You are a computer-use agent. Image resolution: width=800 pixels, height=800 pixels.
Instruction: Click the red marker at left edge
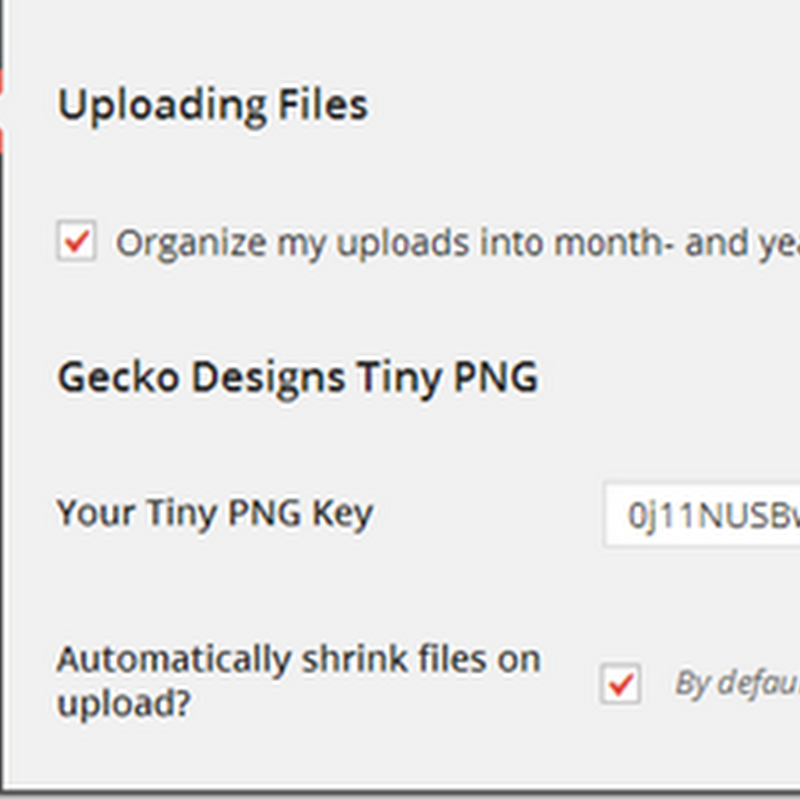[x=2, y=110]
